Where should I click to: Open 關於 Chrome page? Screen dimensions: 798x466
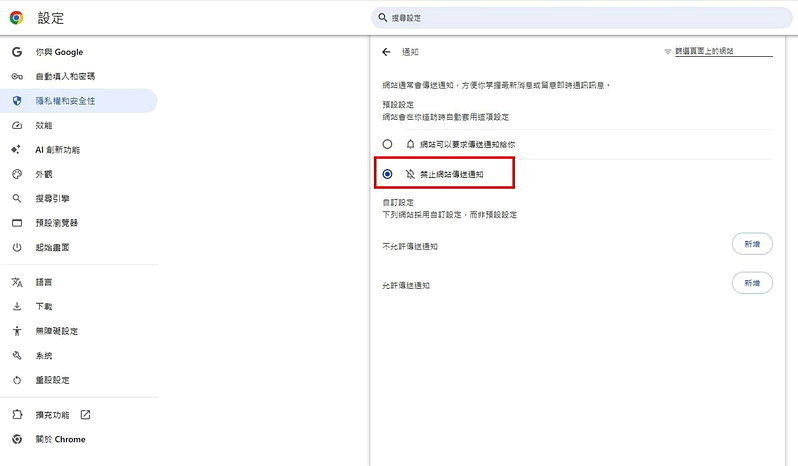[79, 439]
